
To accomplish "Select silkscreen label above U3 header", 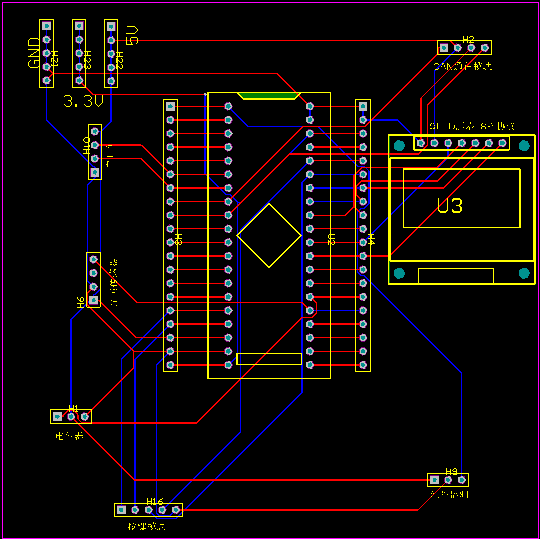I will (472, 126).
